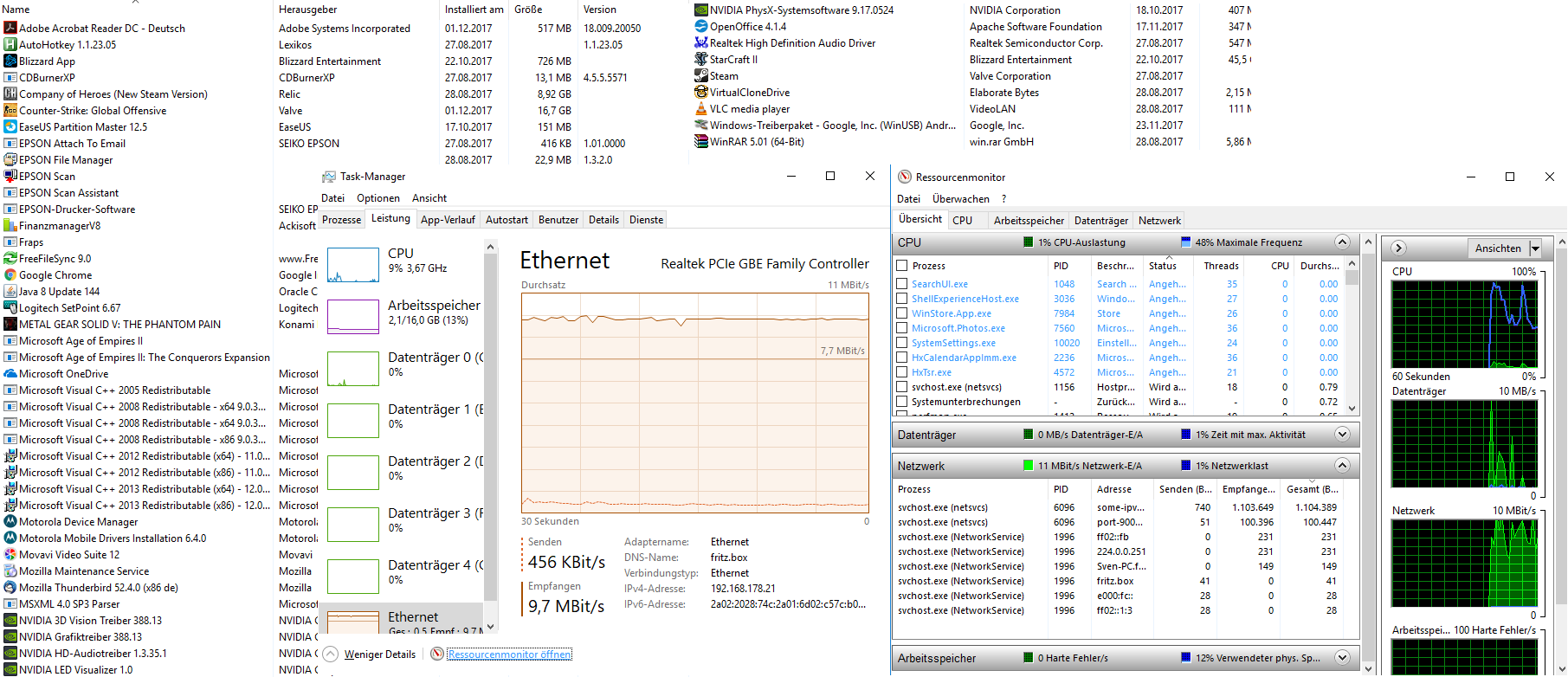Click the Java 8 Update 144 icon
This screenshot has width=1568, height=677.
[10, 292]
